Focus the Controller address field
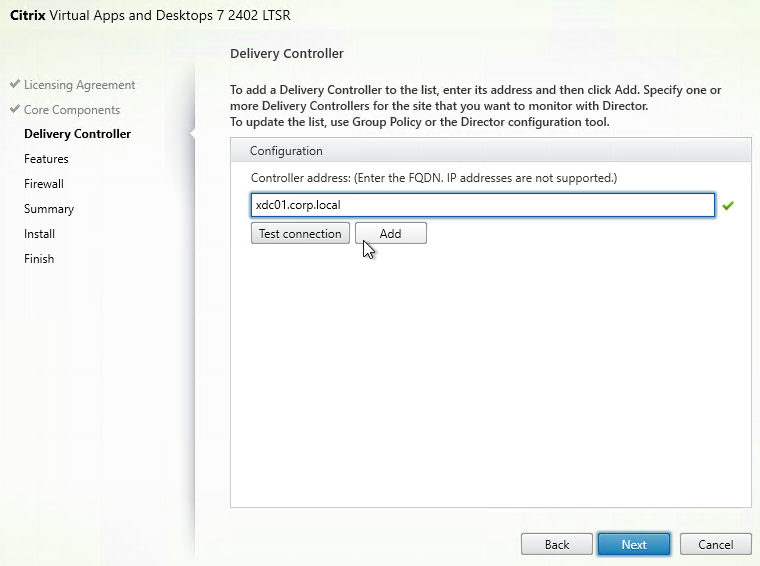This screenshot has height=566, width=760. (x=483, y=205)
